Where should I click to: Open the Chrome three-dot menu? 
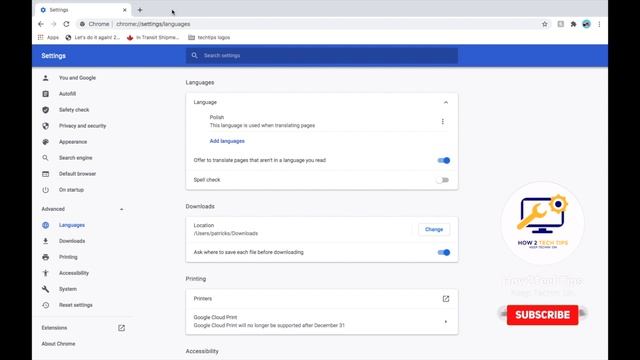coord(599,24)
